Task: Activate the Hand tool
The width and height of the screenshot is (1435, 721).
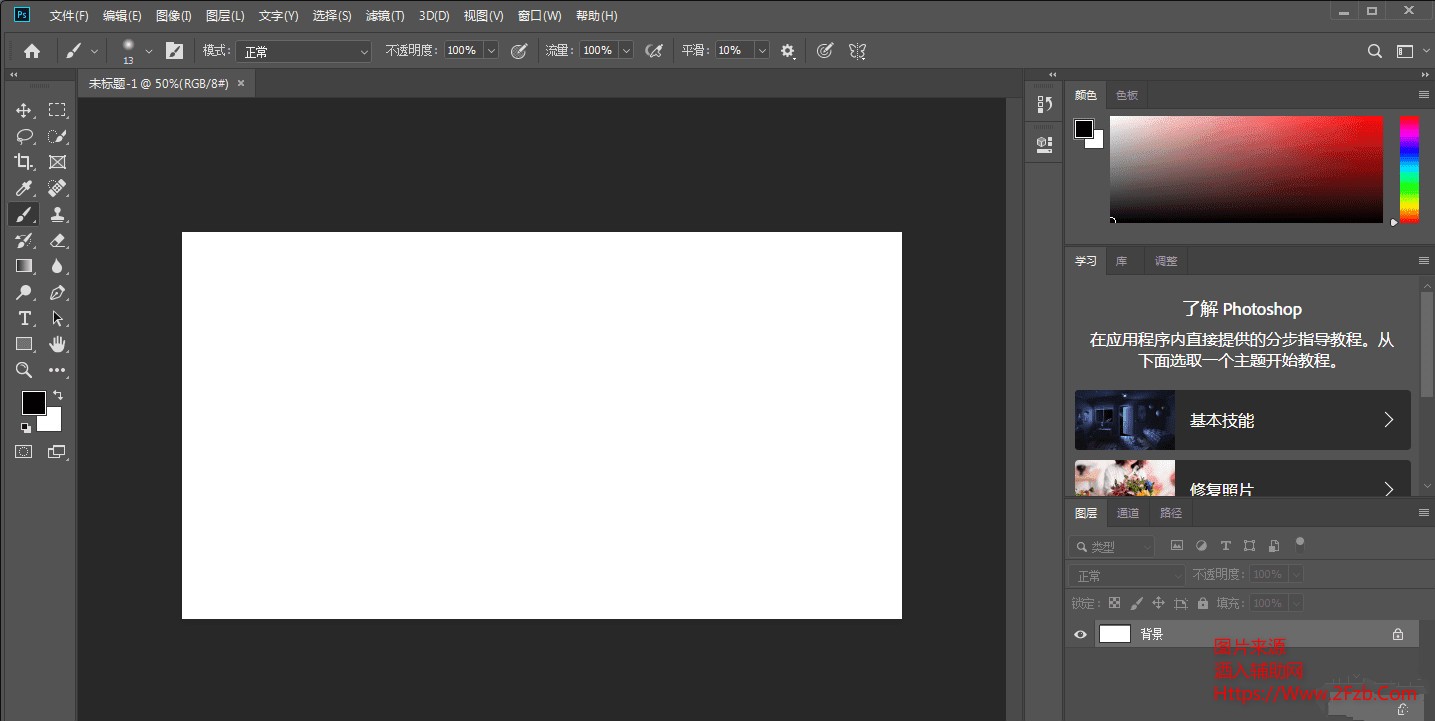Action: pos(57,344)
